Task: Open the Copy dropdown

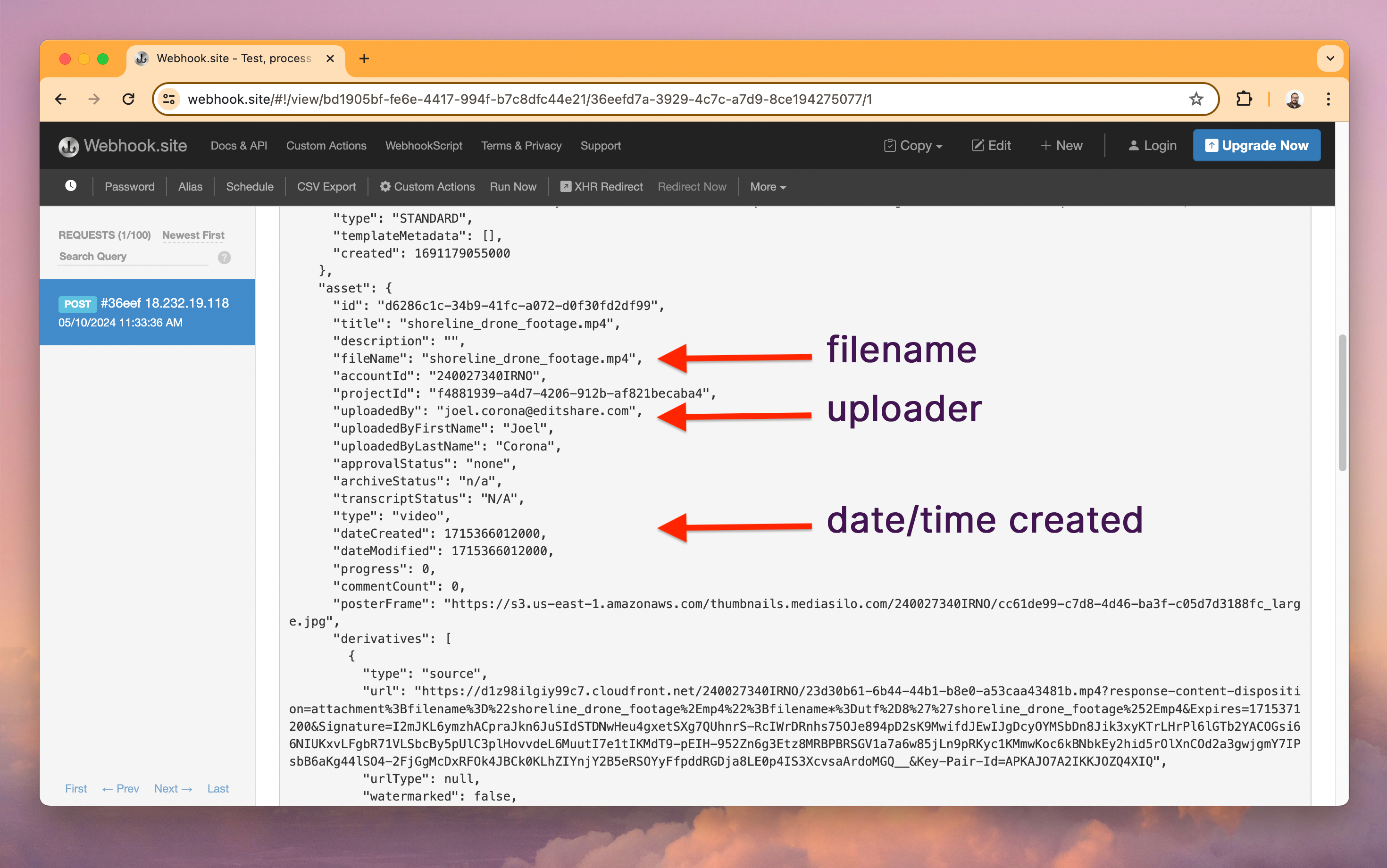Action: (x=913, y=145)
